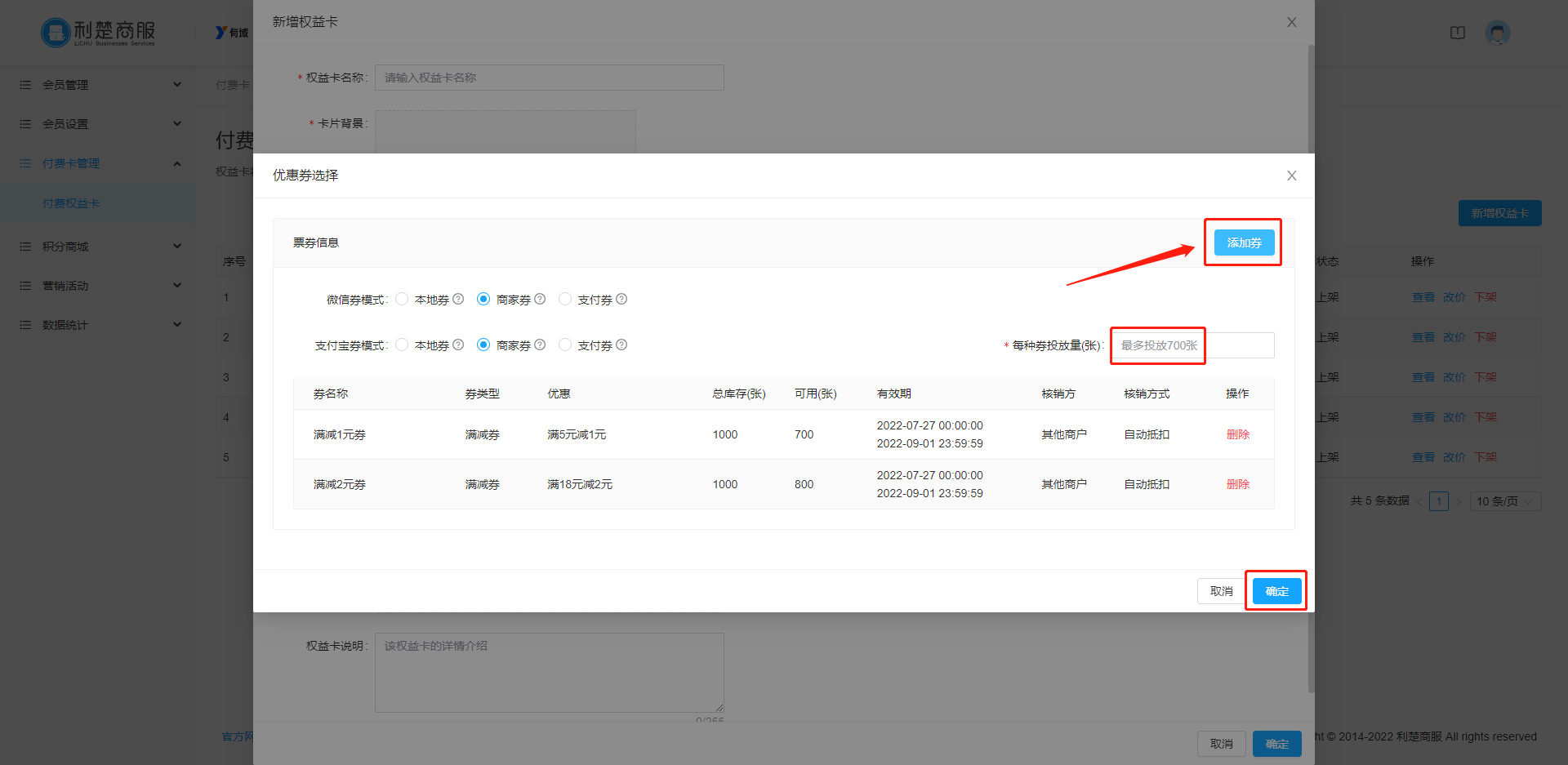Image resolution: width=1568 pixels, height=765 pixels.
Task: Select 本地券 for 支付宝券模式
Action: [x=402, y=345]
